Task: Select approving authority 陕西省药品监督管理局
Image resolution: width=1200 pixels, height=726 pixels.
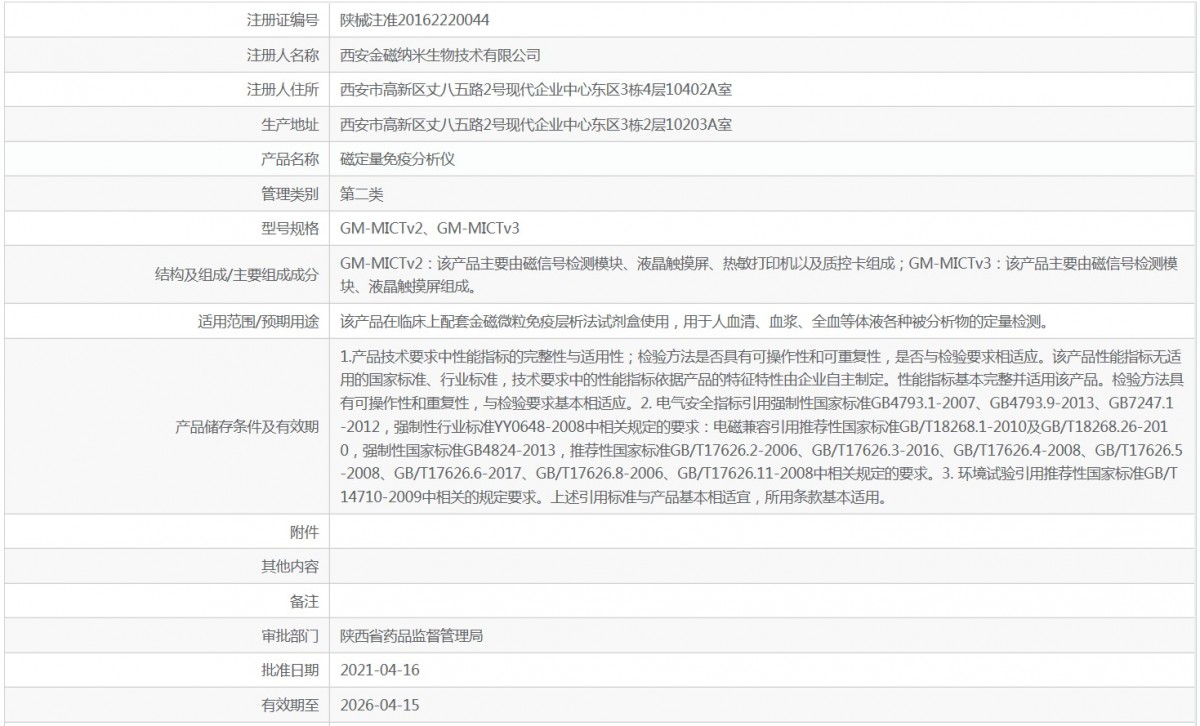Action: [412, 636]
